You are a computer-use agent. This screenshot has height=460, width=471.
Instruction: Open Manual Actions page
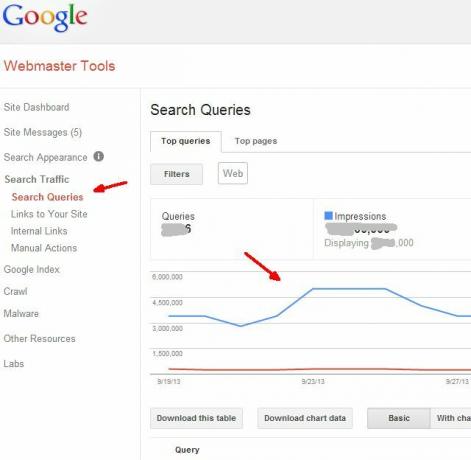click(44, 248)
